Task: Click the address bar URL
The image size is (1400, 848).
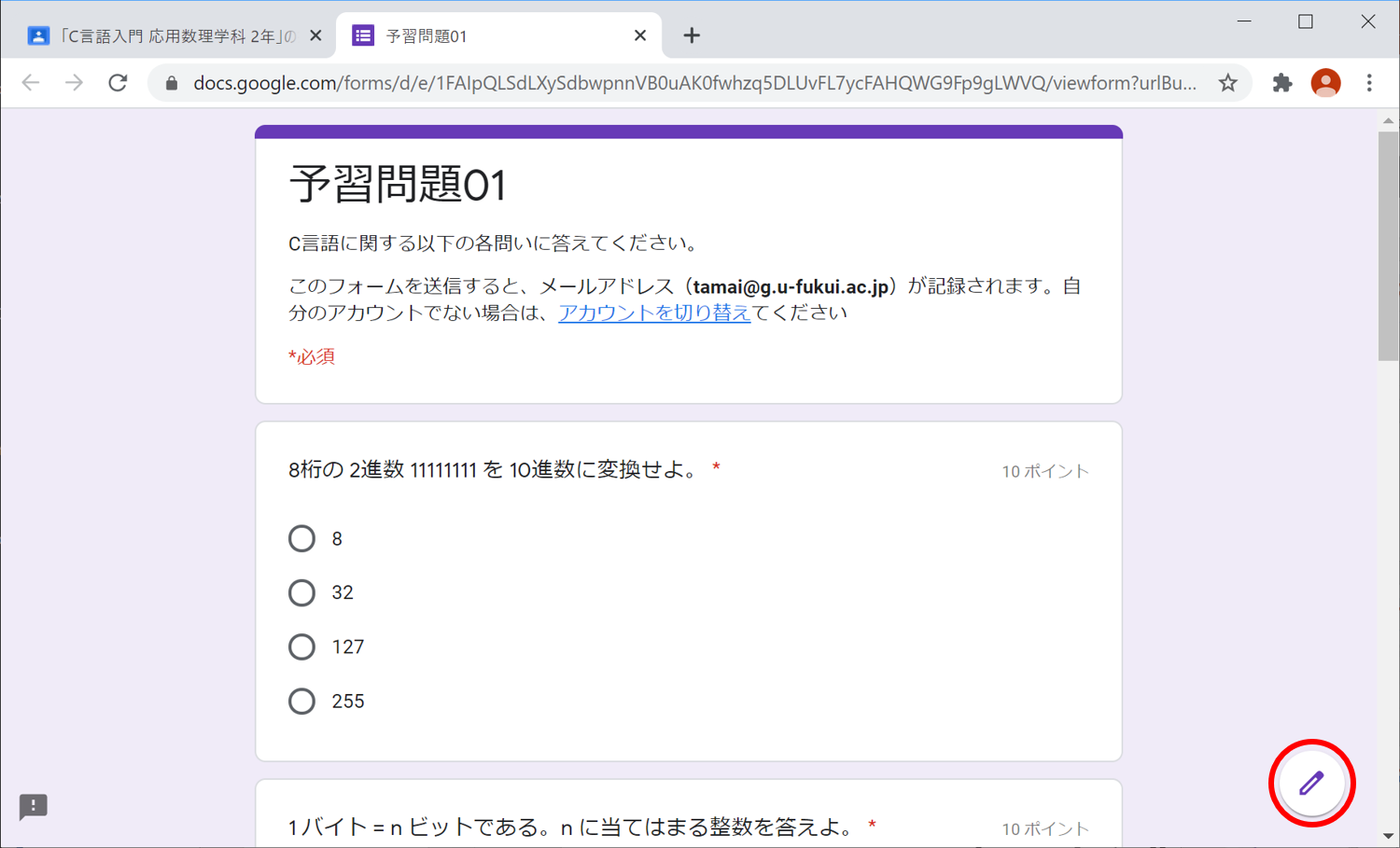Action: coord(694,83)
